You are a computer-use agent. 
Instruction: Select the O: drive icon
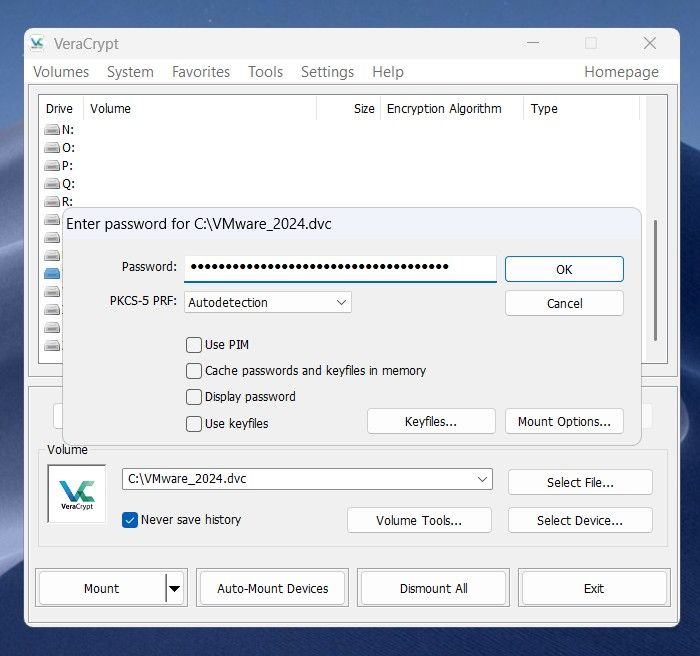(x=52, y=148)
